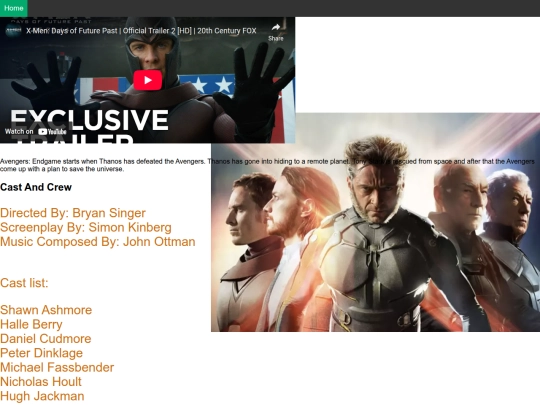Click the X-Men cast poster image
The image size is (540, 405).
pos(375,222)
